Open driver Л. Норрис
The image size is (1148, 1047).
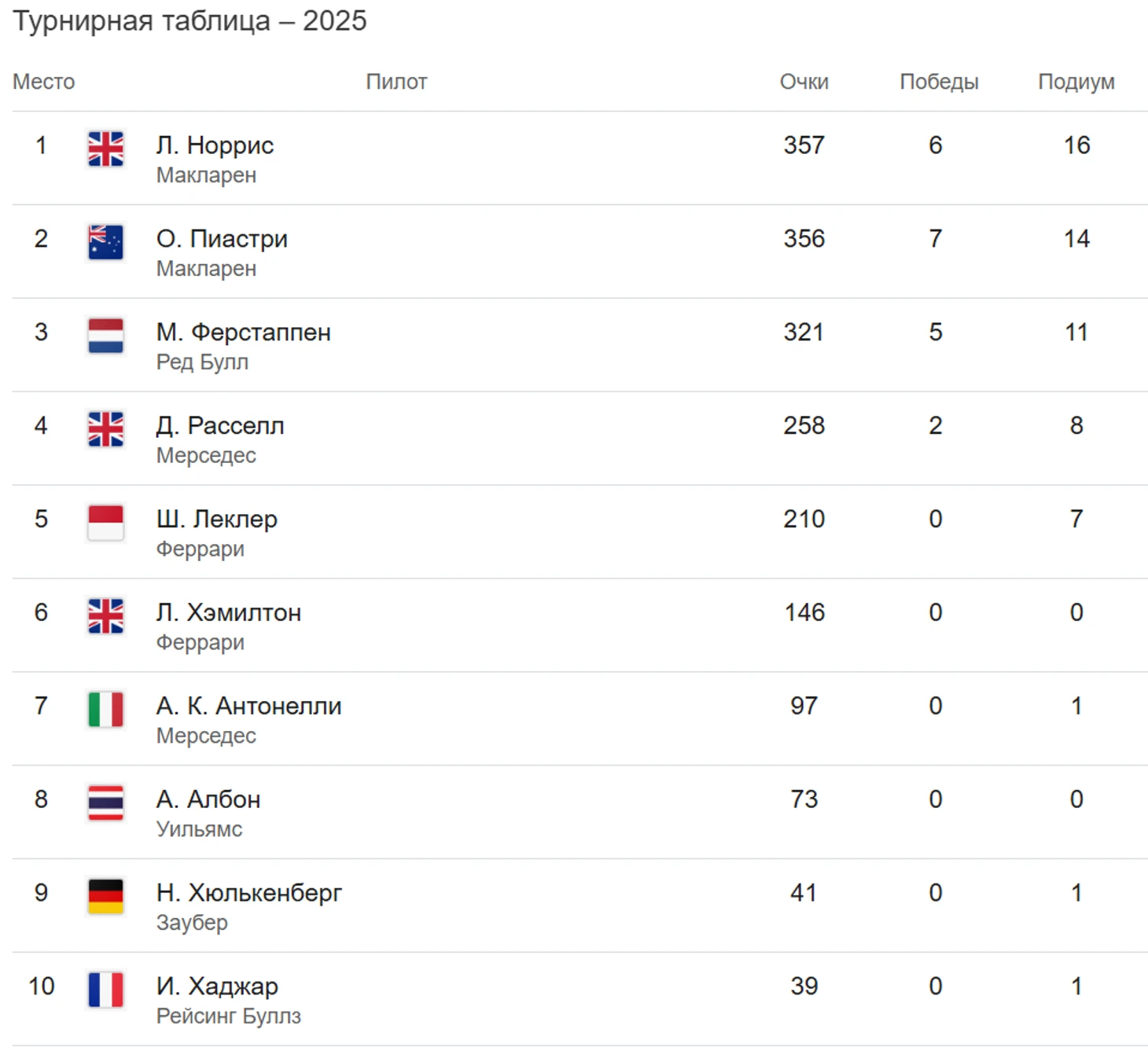click(215, 145)
